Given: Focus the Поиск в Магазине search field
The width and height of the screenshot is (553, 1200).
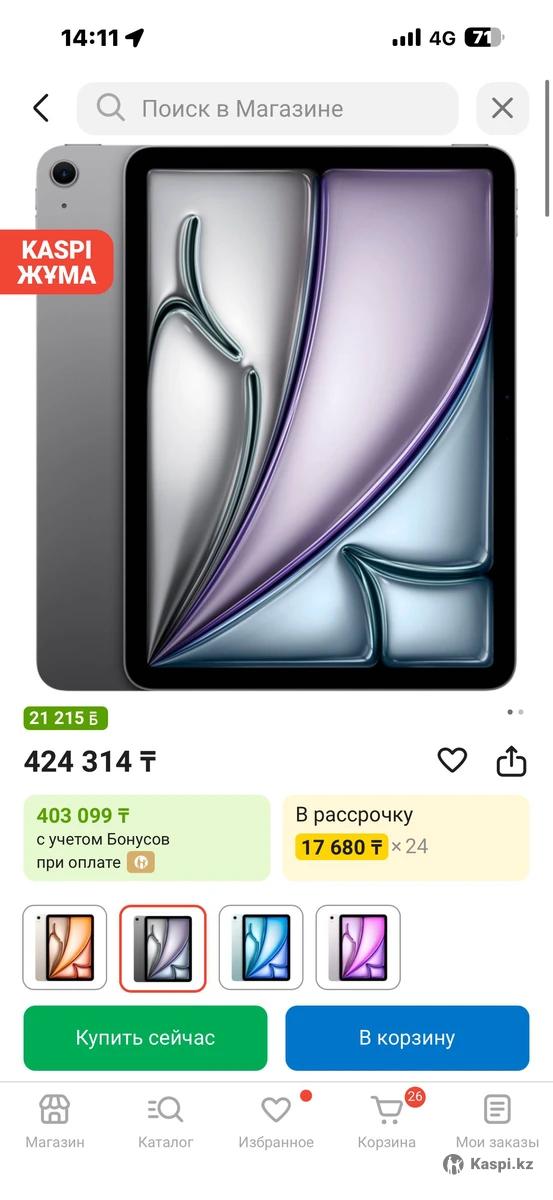Looking at the screenshot, I should [x=268, y=108].
